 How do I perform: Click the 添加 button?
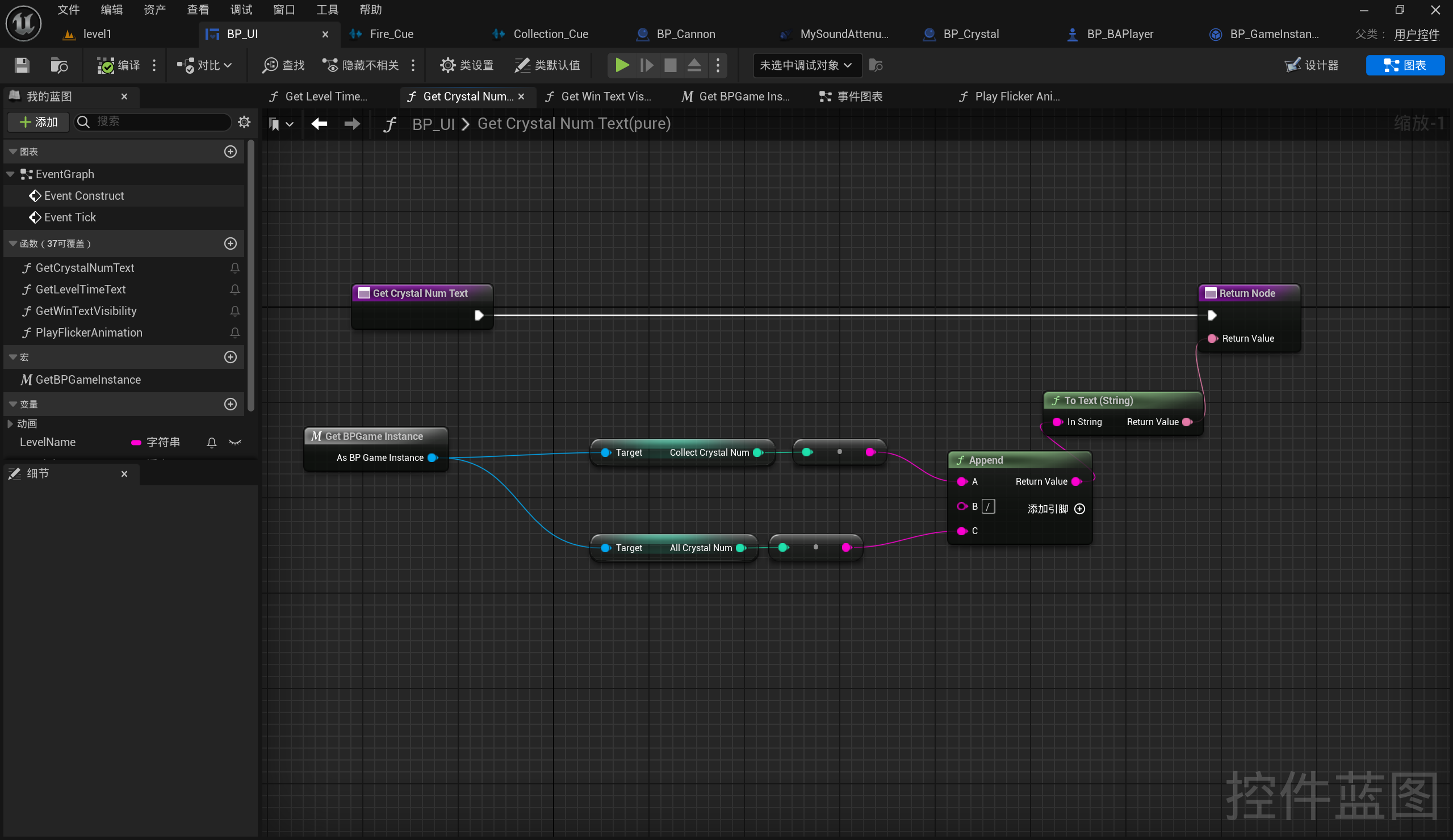[38, 121]
